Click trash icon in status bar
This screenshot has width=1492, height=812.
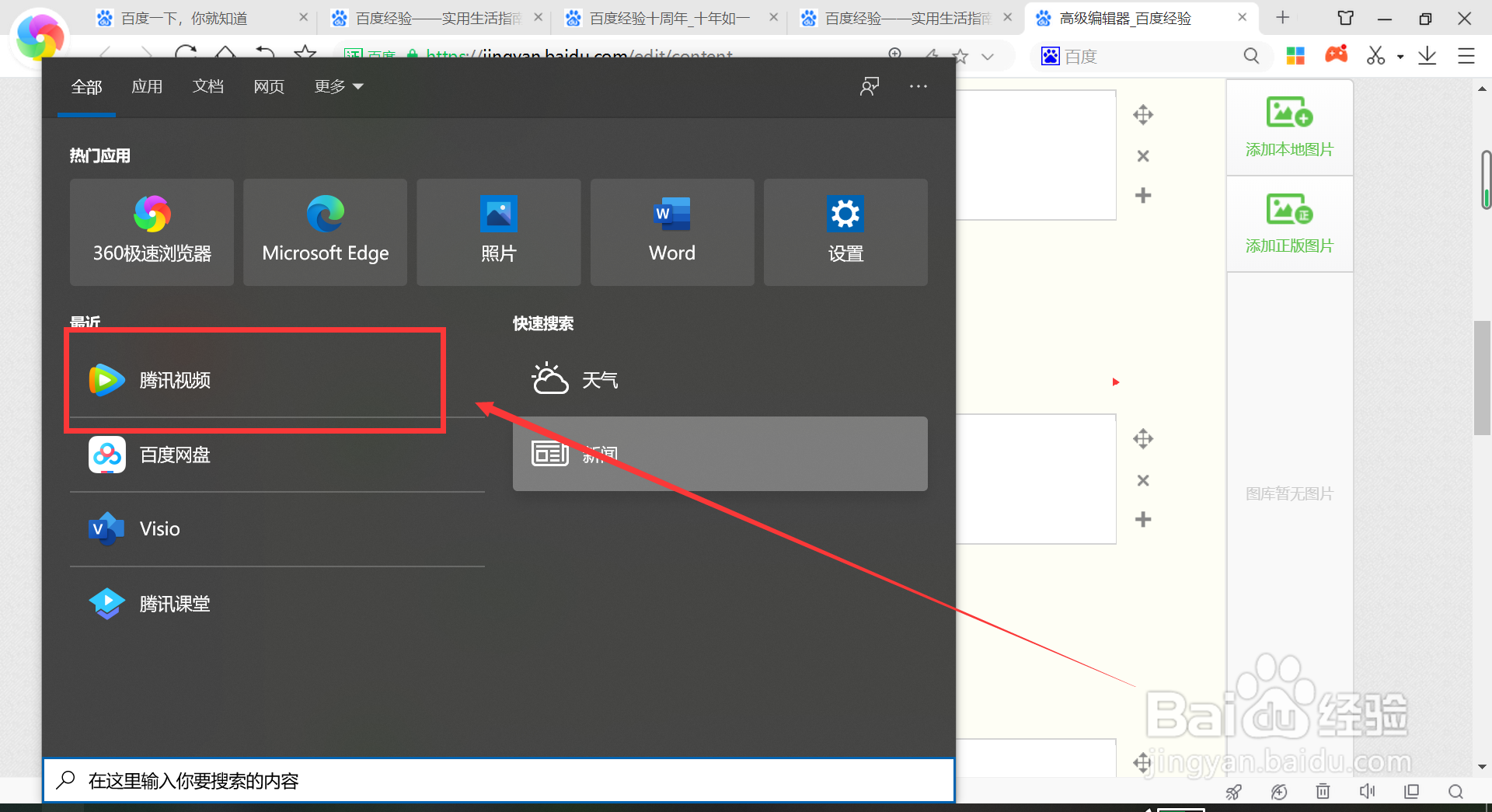coord(1323,792)
